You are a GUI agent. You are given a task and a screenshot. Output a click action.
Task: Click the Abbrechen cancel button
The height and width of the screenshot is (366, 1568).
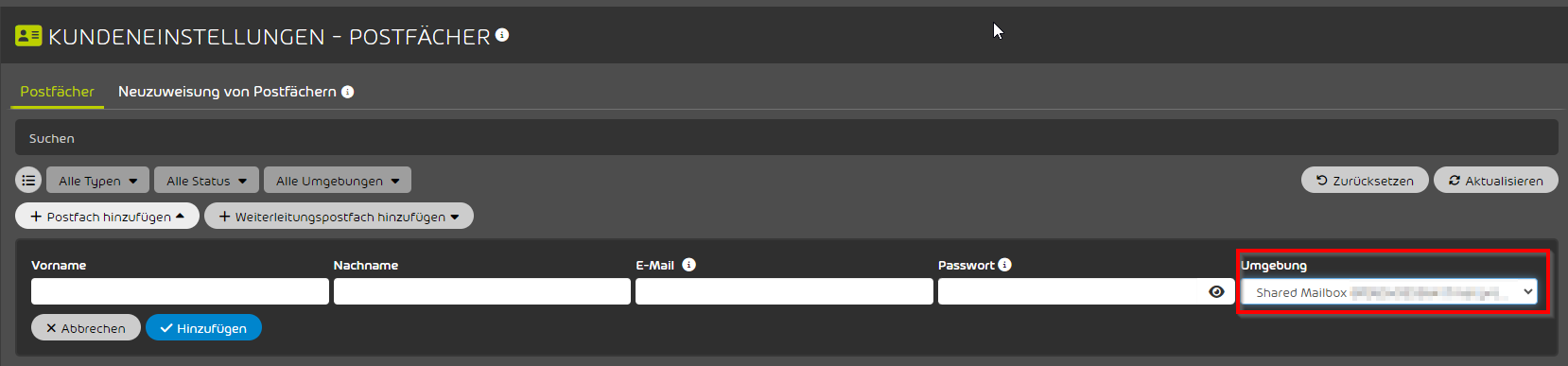tap(86, 328)
